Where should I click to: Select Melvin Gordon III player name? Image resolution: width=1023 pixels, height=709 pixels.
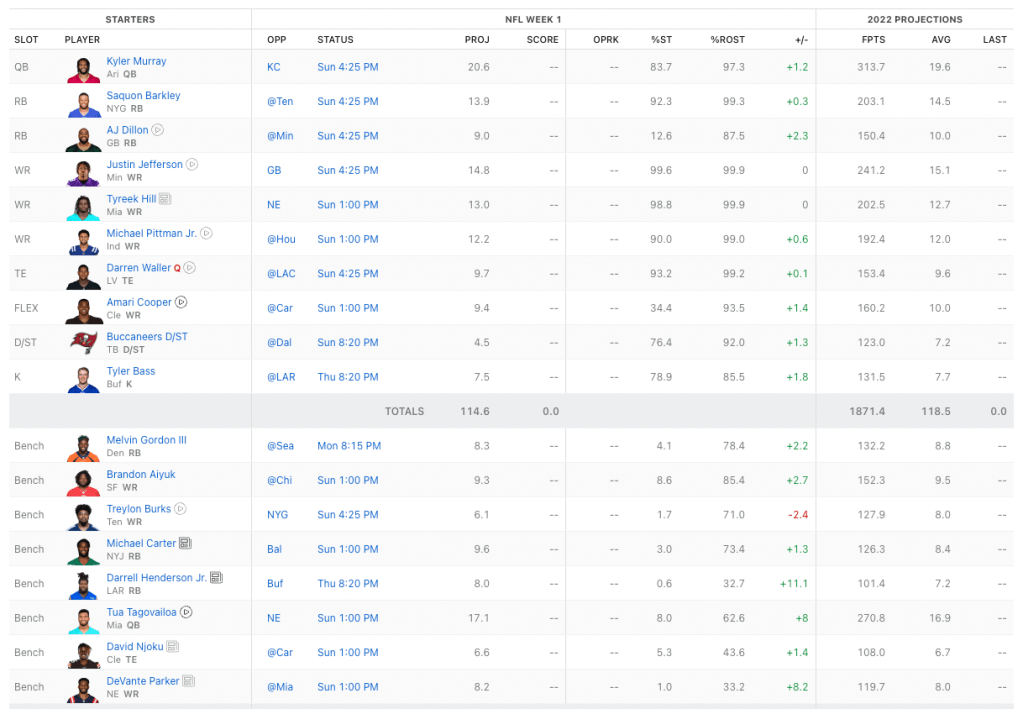pos(146,440)
